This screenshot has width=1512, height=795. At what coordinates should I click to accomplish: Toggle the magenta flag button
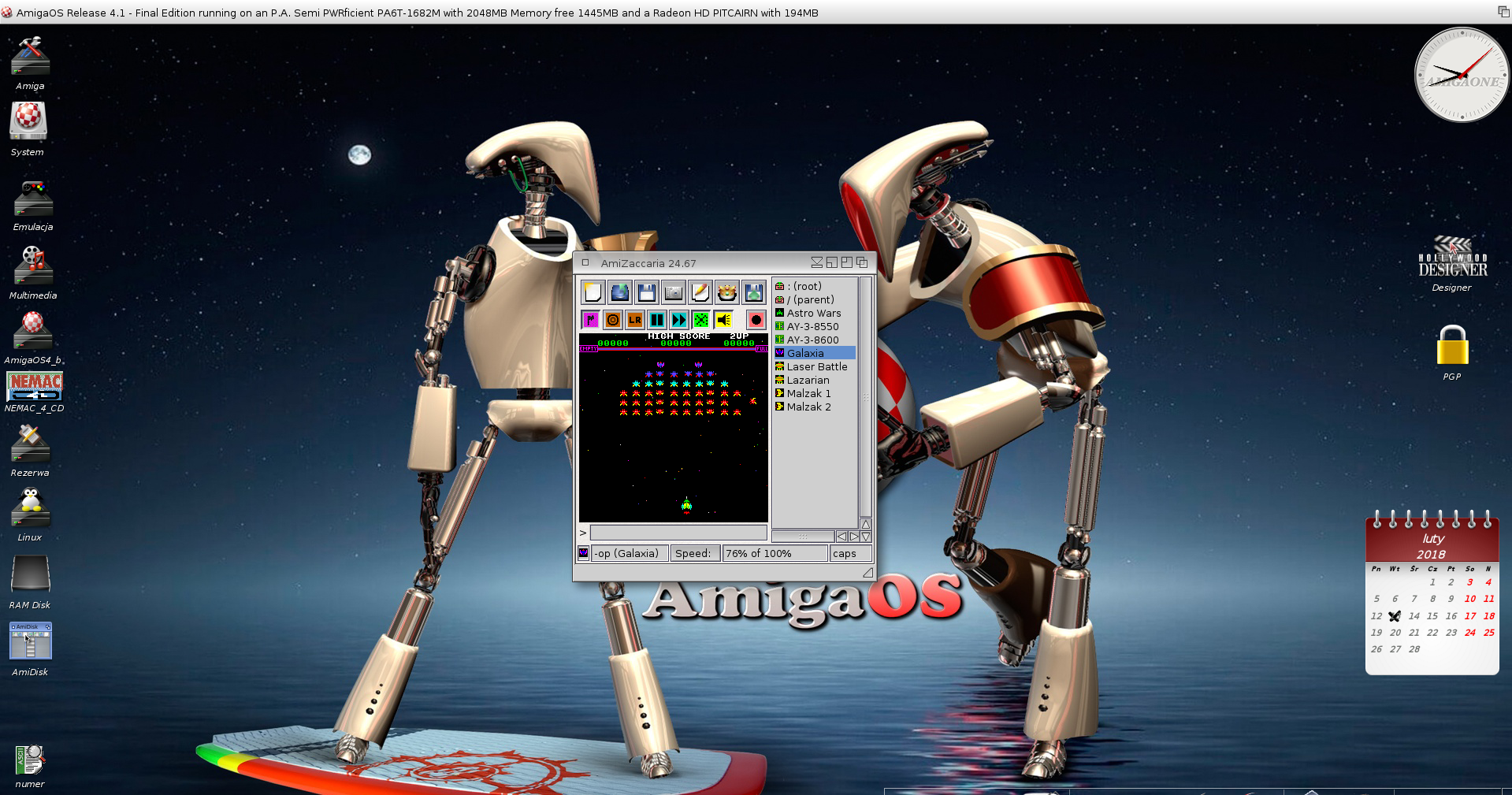tap(591, 319)
